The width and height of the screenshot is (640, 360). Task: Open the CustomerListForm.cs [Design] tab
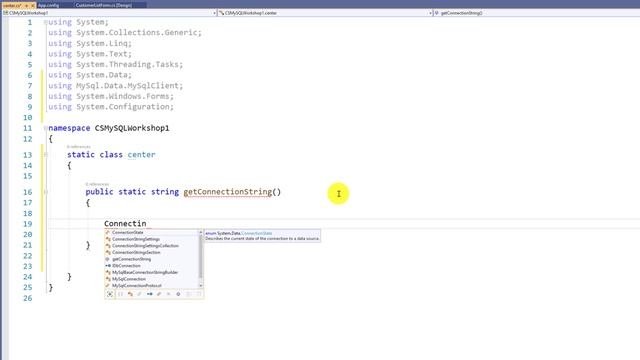point(103,5)
